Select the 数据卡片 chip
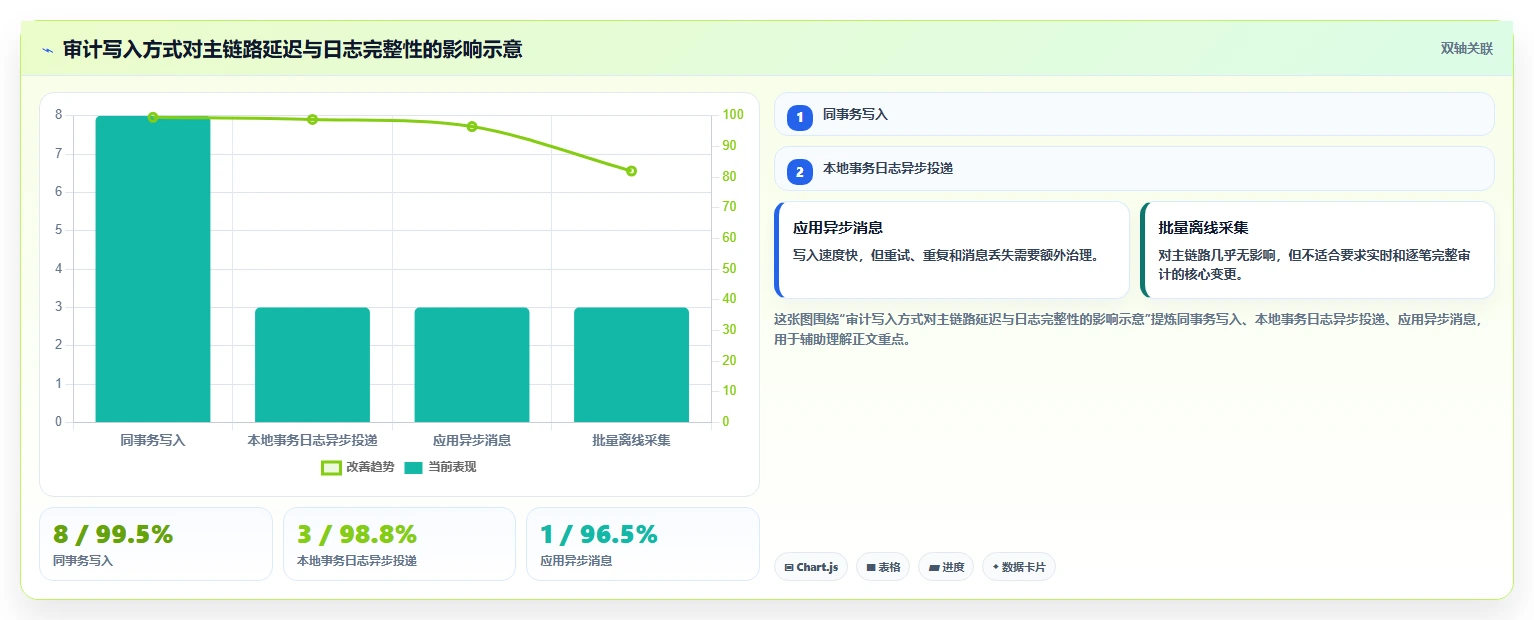The image size is (1534, 620). (1019, 567)
